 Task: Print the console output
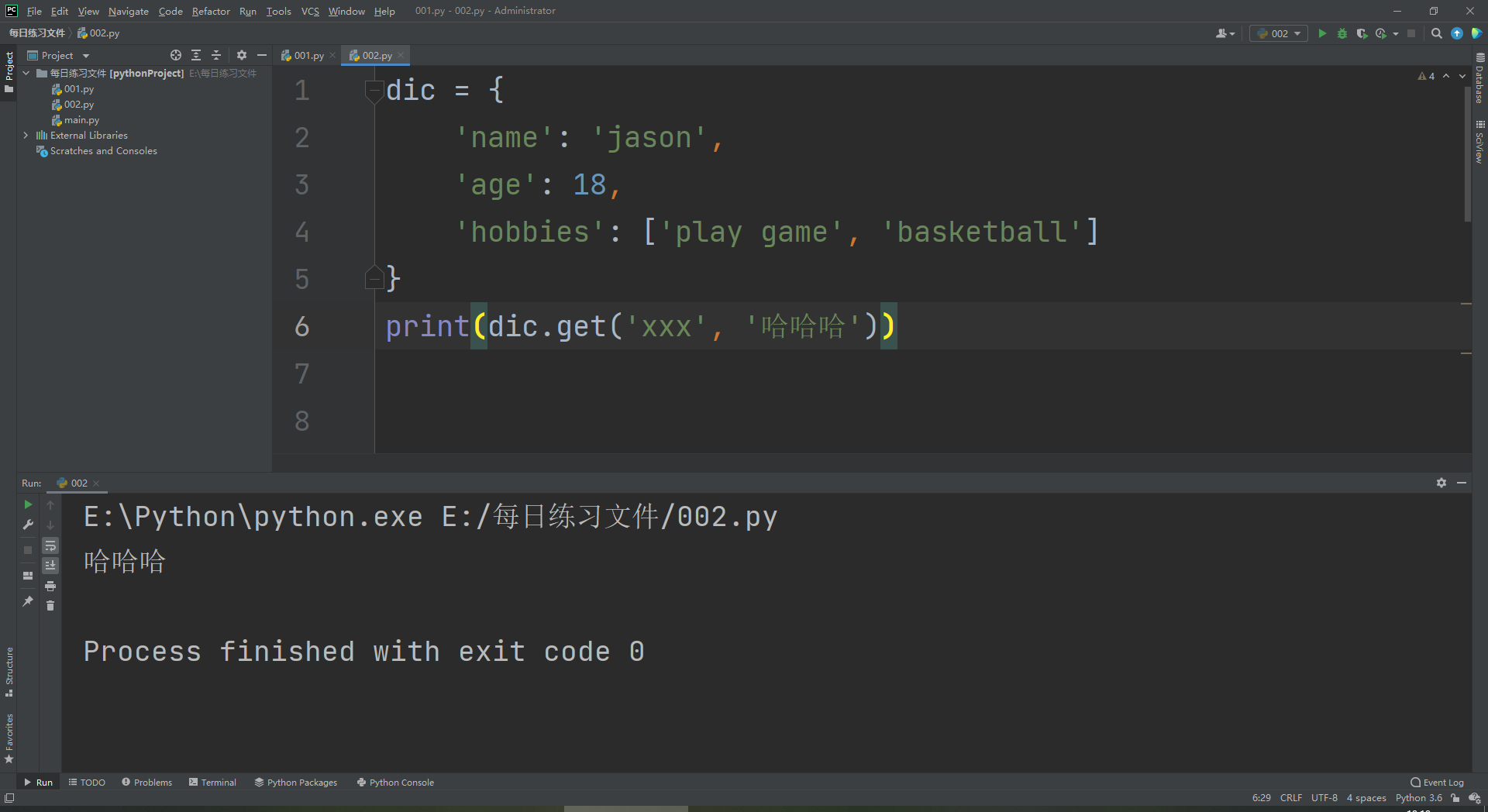click(x=50, y=586)
